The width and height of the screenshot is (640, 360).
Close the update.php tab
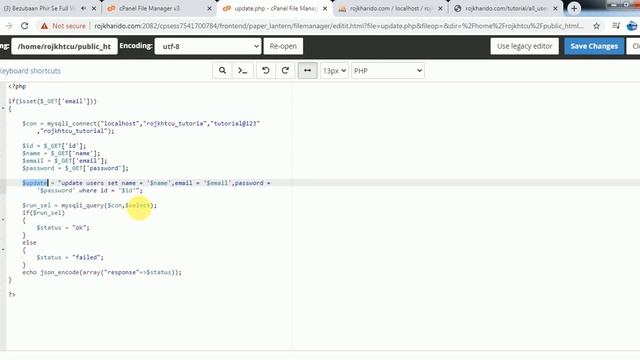(x=325, y=8)
